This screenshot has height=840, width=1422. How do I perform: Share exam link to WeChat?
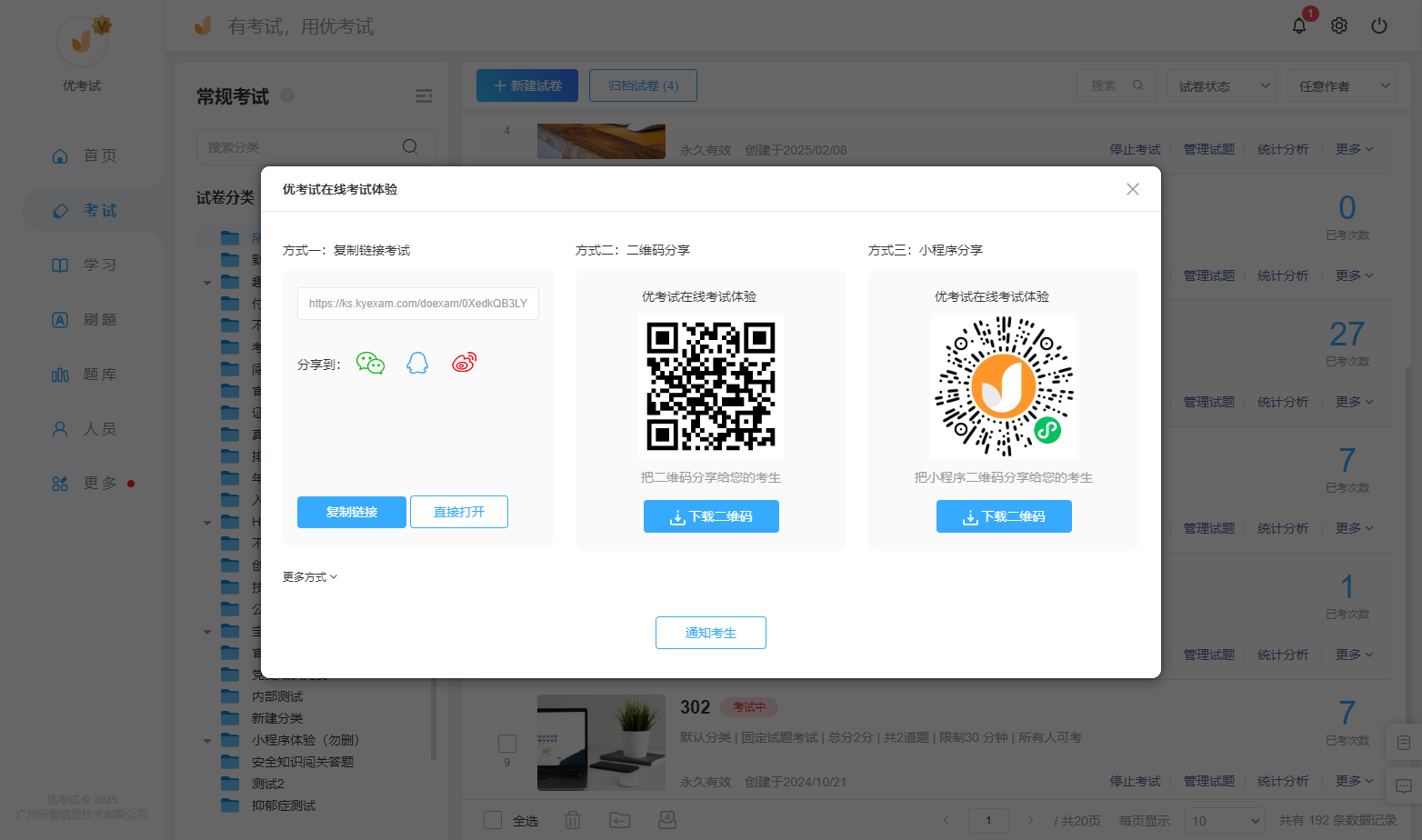(x=370, y=364)
